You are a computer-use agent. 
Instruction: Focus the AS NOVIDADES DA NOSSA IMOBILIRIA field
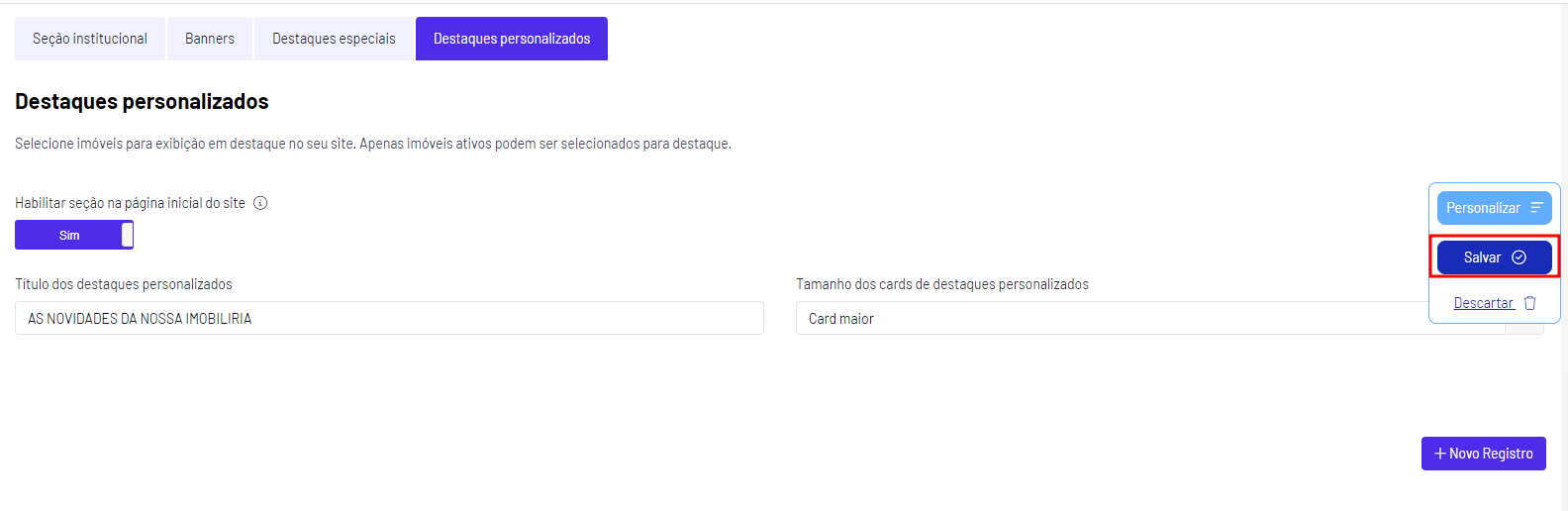point(389,318)
